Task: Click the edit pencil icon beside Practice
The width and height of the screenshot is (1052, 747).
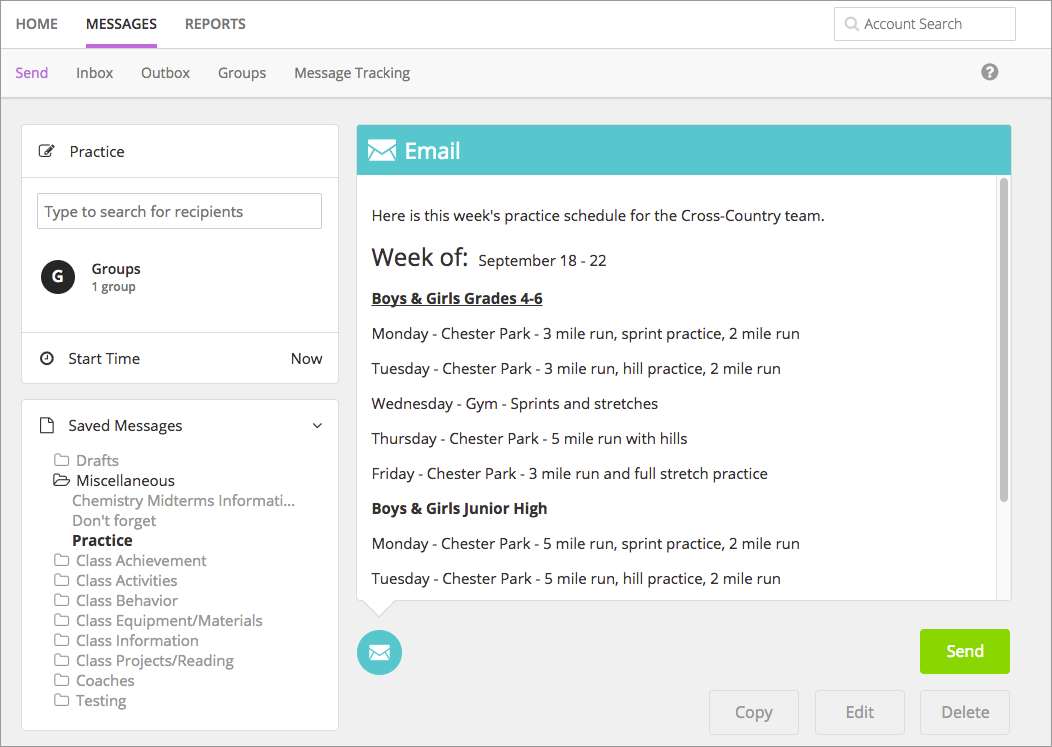Action: point(46,151)
